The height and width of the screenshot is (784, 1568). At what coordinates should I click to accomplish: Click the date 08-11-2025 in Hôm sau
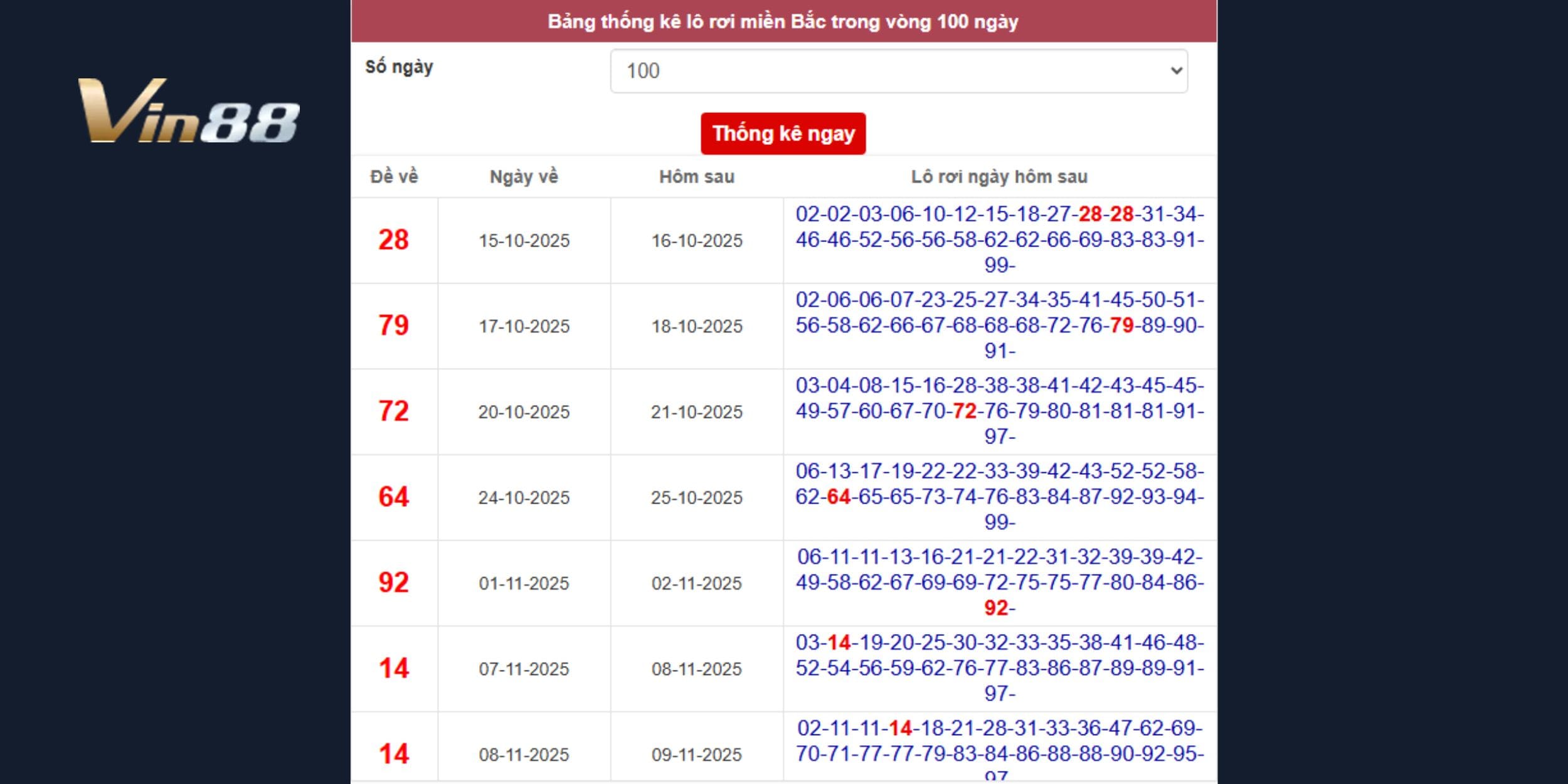696,669
